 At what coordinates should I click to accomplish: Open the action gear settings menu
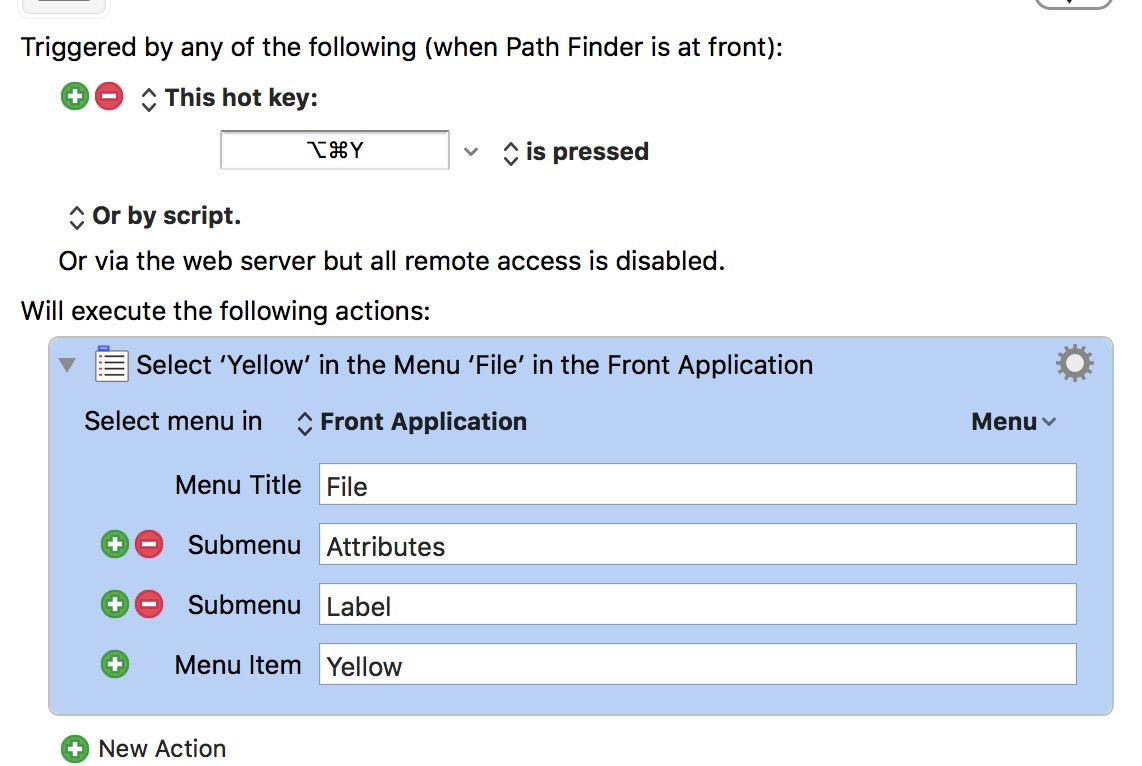coord(1075,363)
